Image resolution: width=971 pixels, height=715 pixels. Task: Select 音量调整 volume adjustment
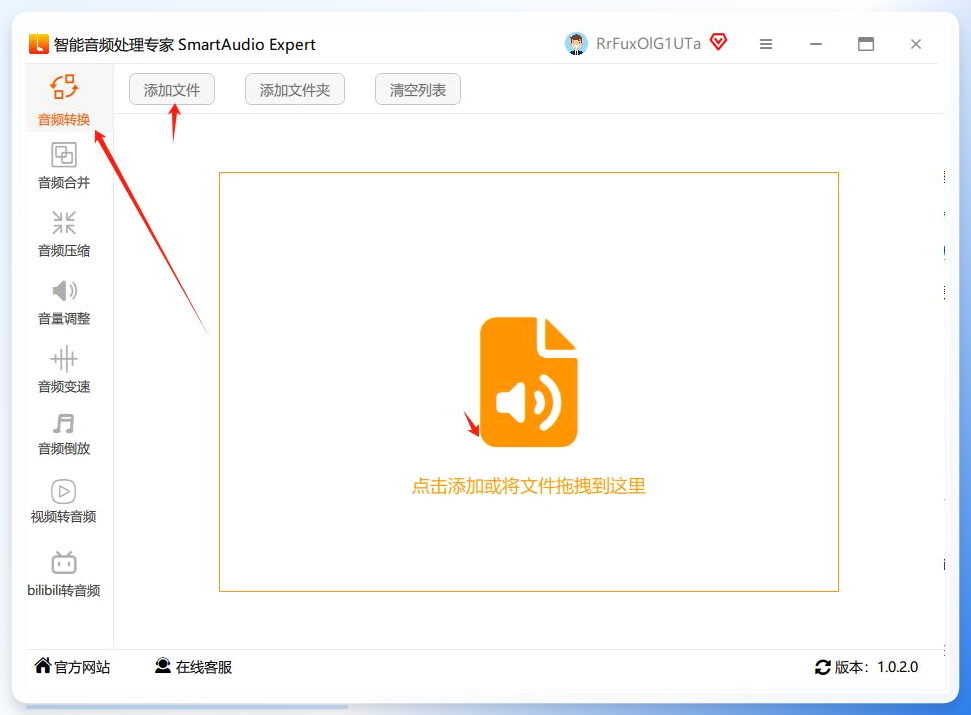pyautogui.click(x=64, y=302)
